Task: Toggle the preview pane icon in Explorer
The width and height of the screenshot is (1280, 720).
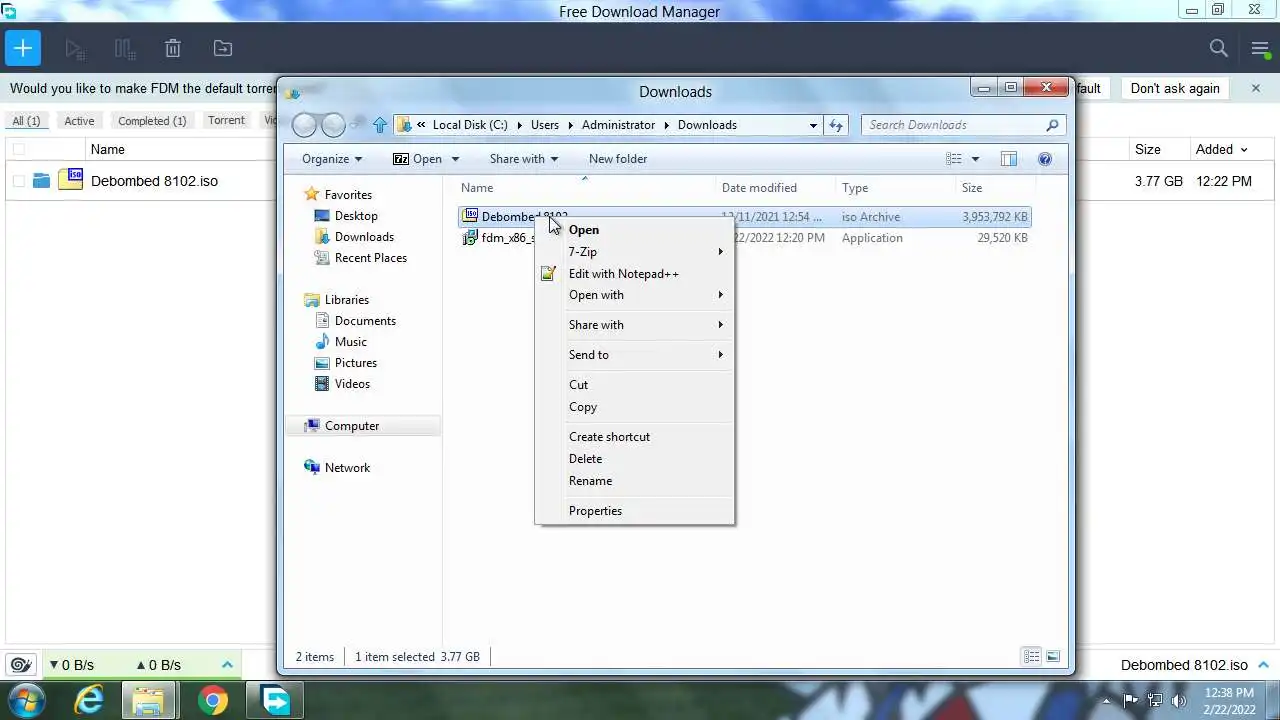Action: [1009, 159]
